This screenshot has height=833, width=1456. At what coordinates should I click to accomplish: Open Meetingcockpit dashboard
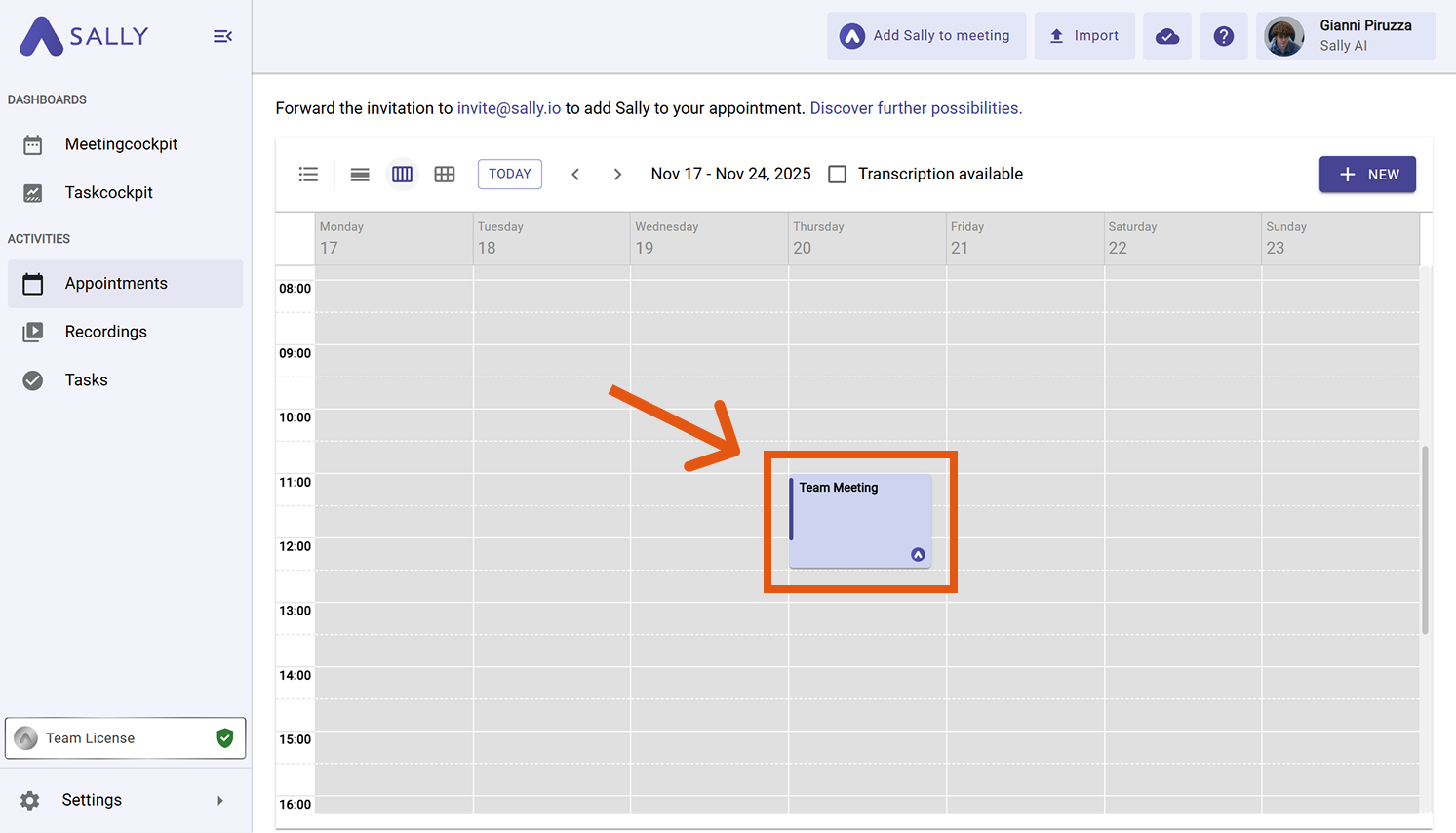point(121,144)
